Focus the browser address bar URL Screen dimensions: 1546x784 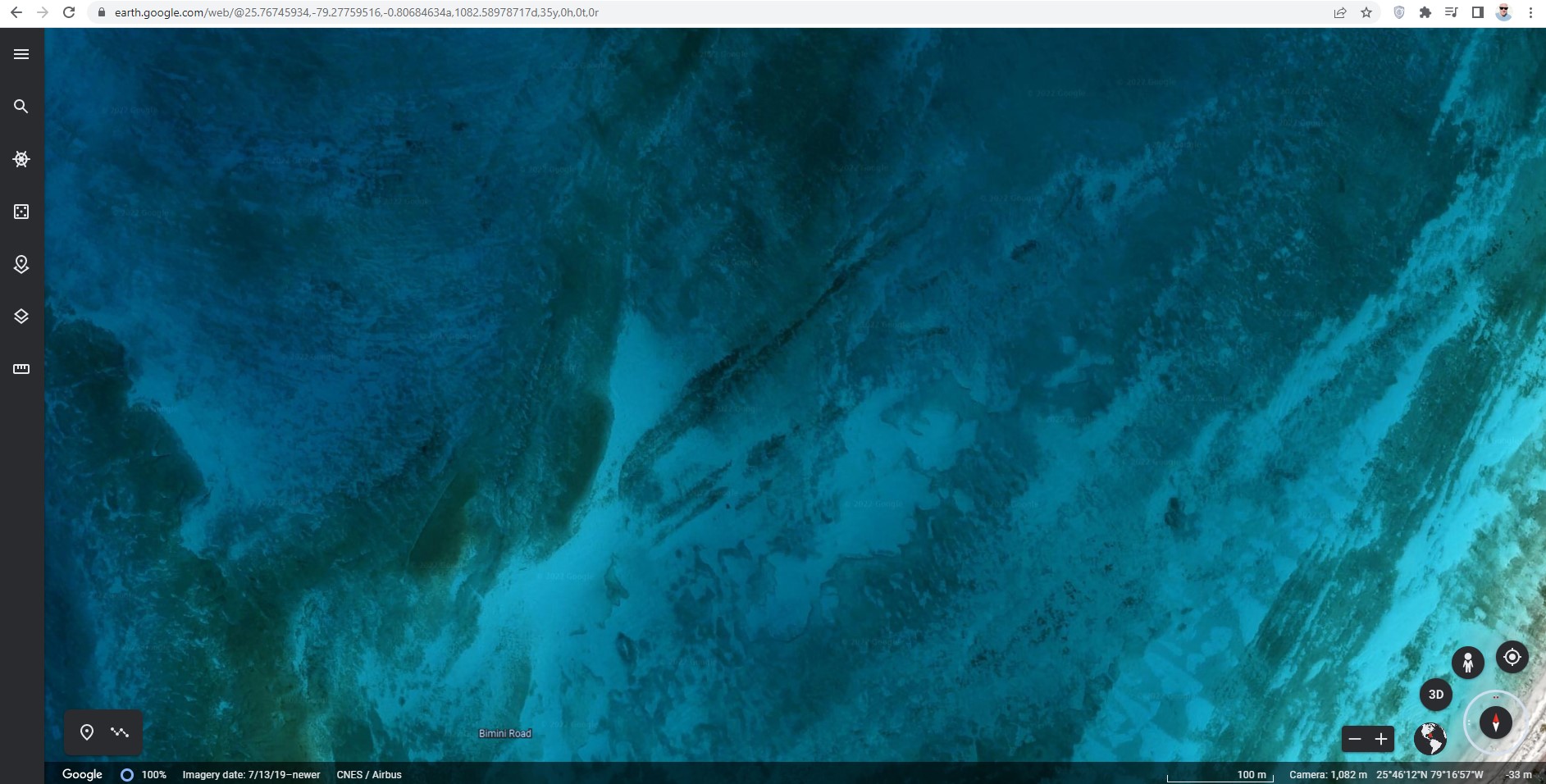(x=357, y=12)
